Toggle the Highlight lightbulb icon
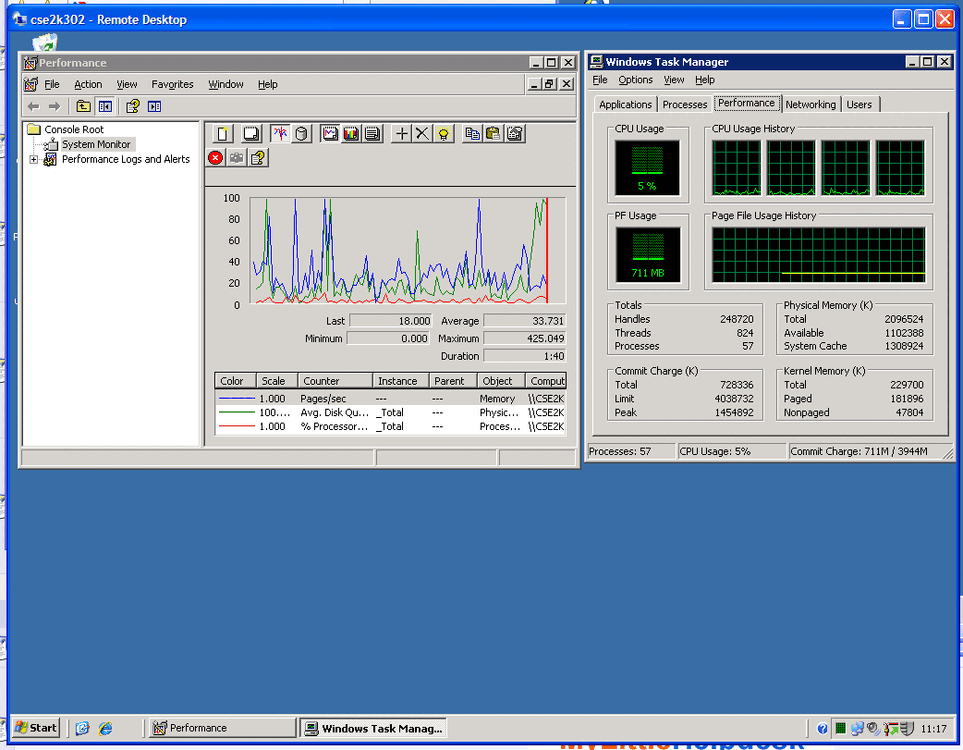The height and width of the screenshot is (750, 963). pyautogui.click(x=443, y=133)
